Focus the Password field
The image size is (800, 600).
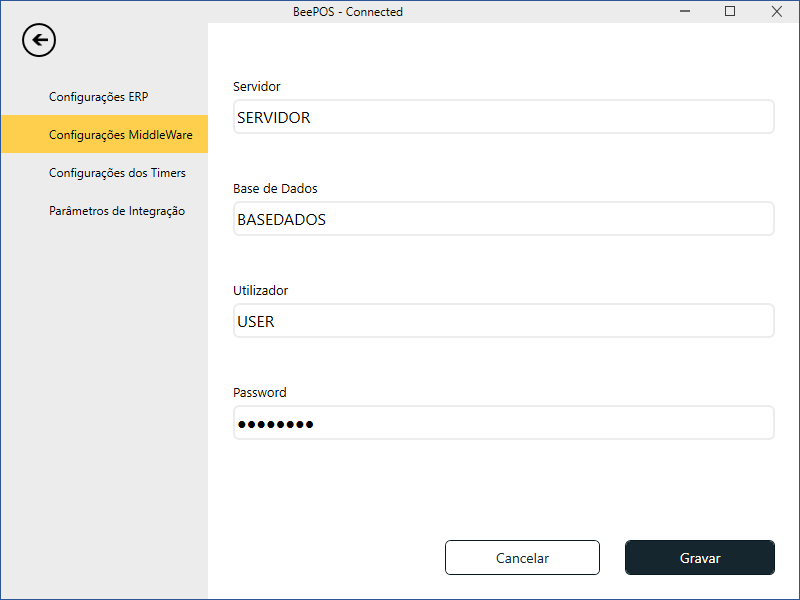[x=503, y=423]
